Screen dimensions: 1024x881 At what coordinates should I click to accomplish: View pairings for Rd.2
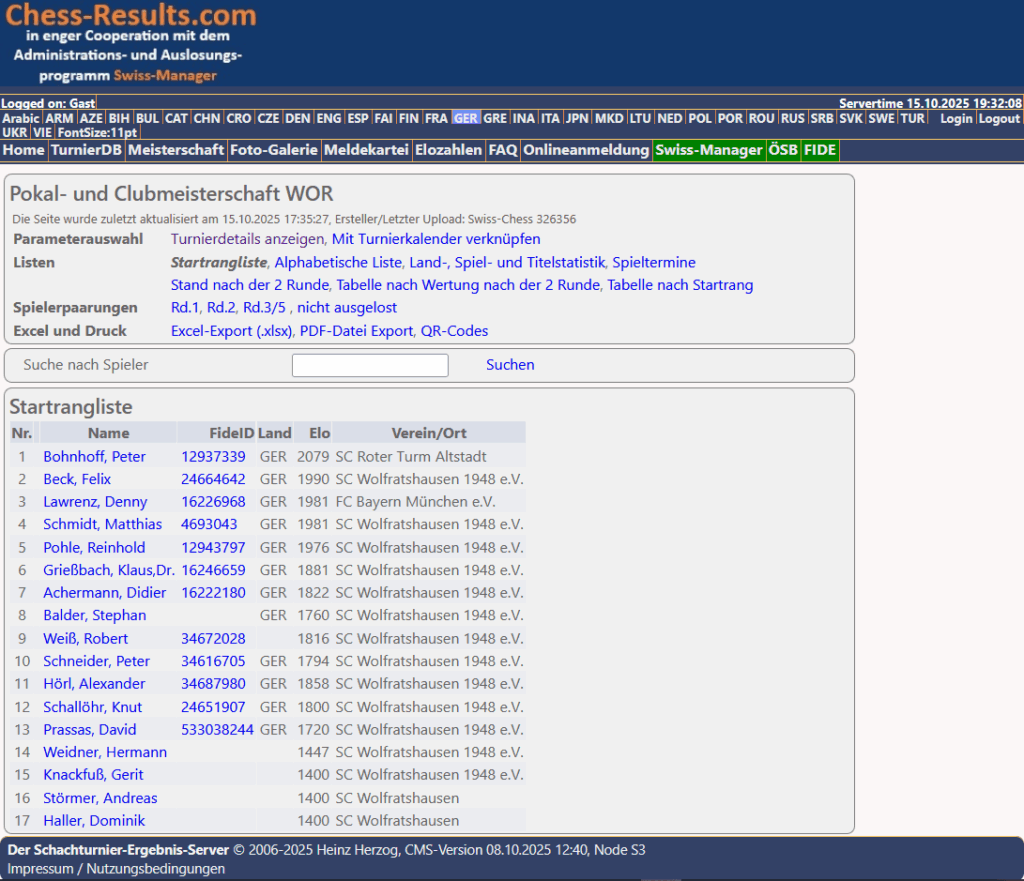click(x=220, y=307)
